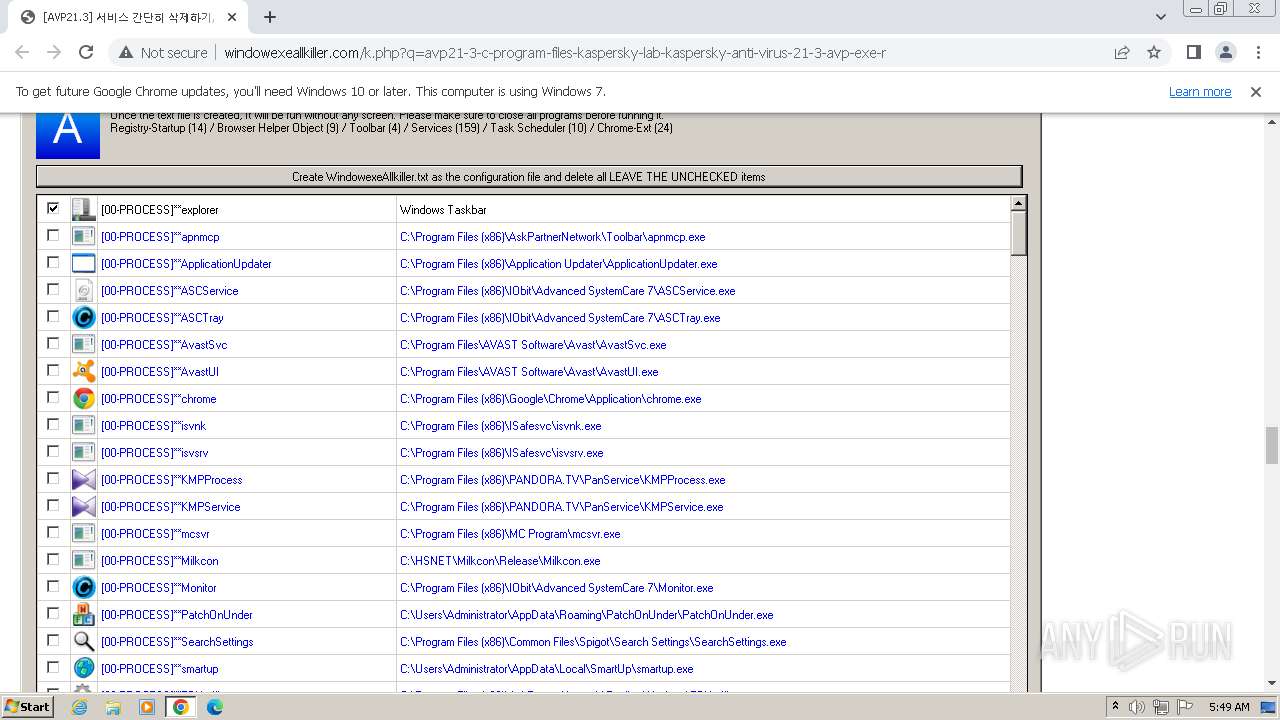Open the Chrome three-dot menu
Image resolution: width=1280 pixels, height=720 pixels.
[1256, 52]
